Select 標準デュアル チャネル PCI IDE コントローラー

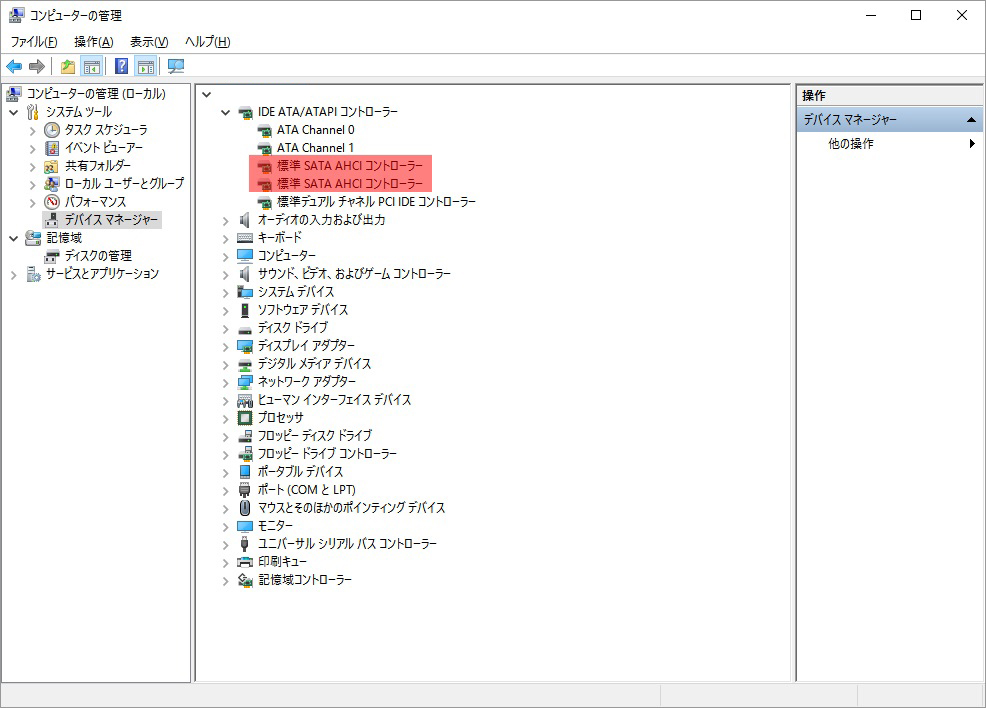coord(376,202)
